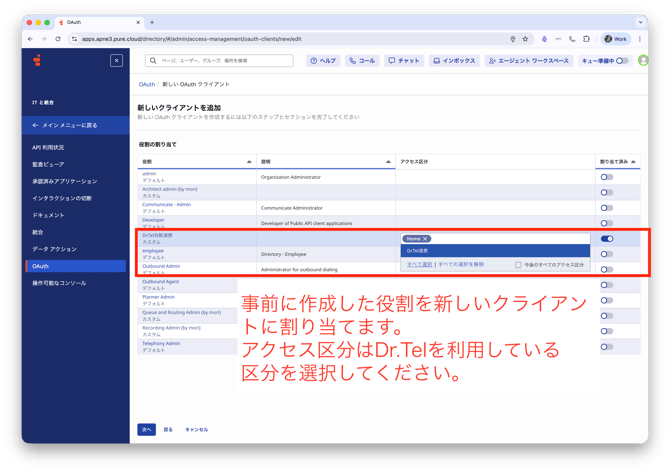This screenshot has width=670, height=472.
Task: Open ドキュメント in sidebar
Action: point(48,215)
